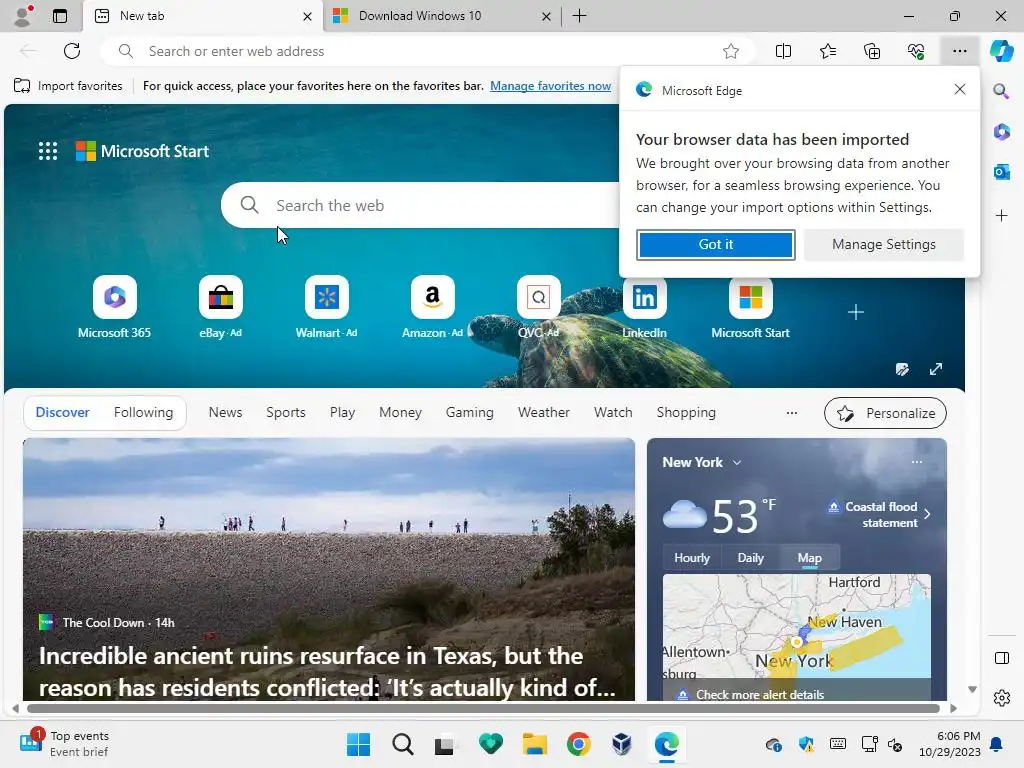Image resolution: width=1024 pixels, height=768 pixels.
Task: Edit background image icon
Action: click(x=902, y=369)
